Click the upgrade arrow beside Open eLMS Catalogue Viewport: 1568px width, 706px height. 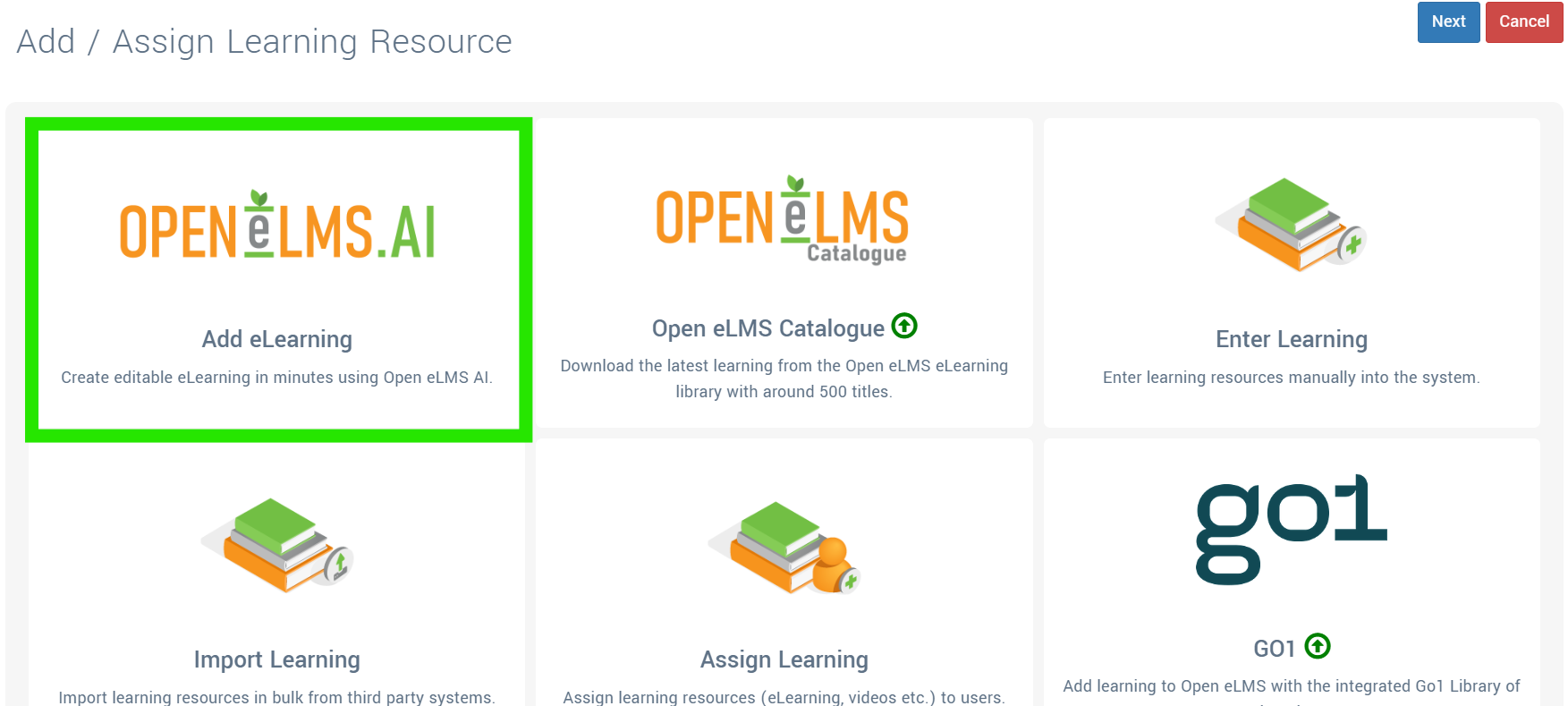(x=904, y=326)
